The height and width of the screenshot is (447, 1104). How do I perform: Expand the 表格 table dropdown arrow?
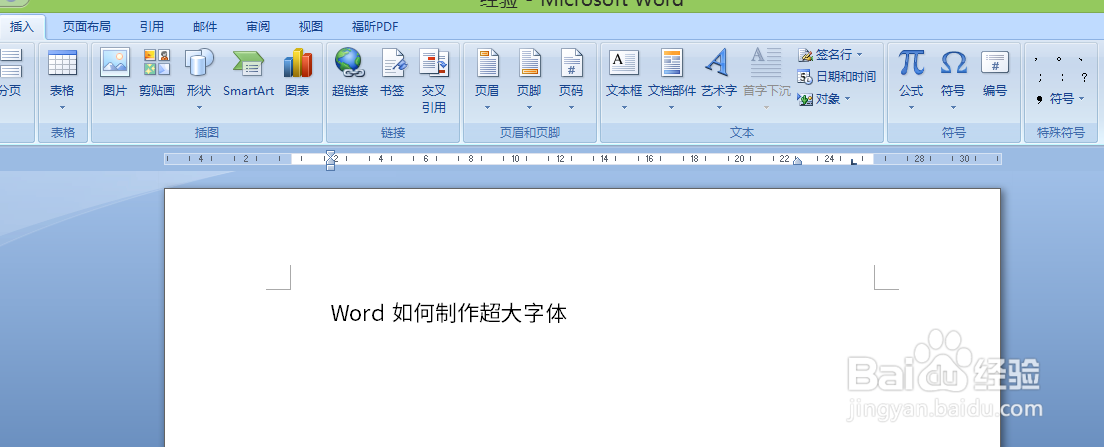[62, 108]
